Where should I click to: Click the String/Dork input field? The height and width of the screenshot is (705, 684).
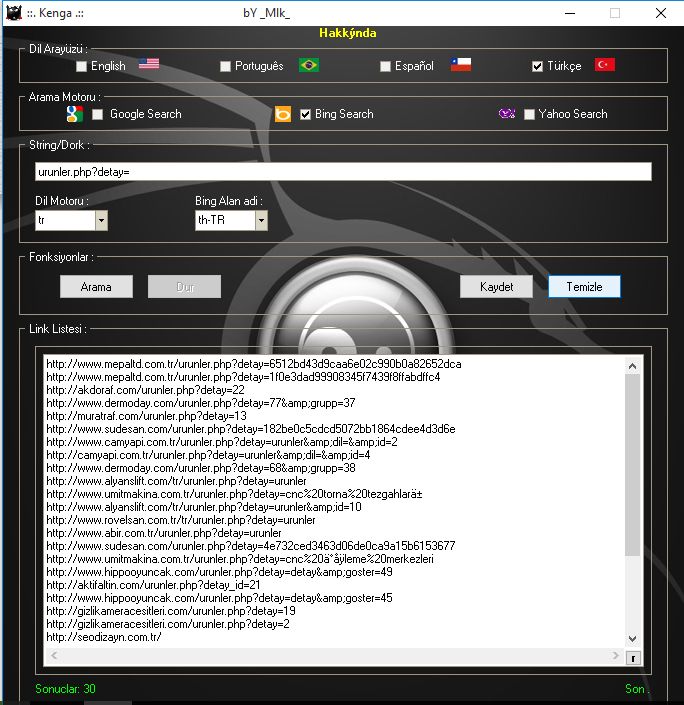pyautogui.click(x=342, y=172)
